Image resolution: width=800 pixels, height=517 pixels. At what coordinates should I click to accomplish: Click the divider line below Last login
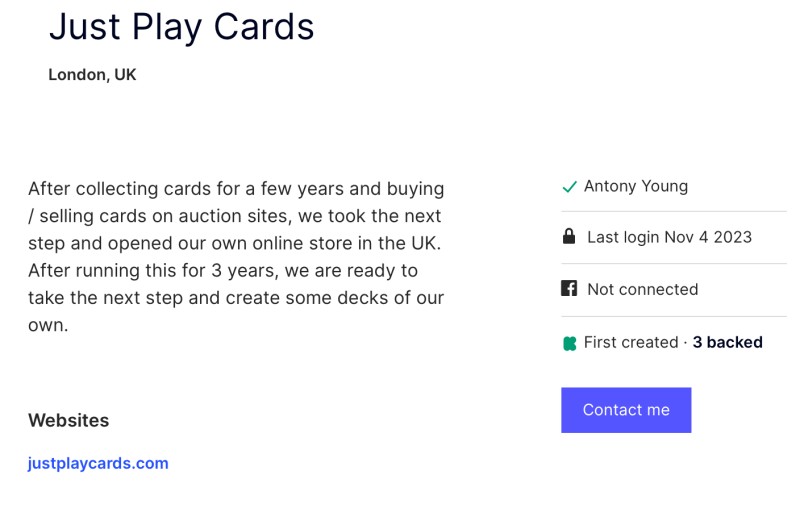click(x=673, y=263)
